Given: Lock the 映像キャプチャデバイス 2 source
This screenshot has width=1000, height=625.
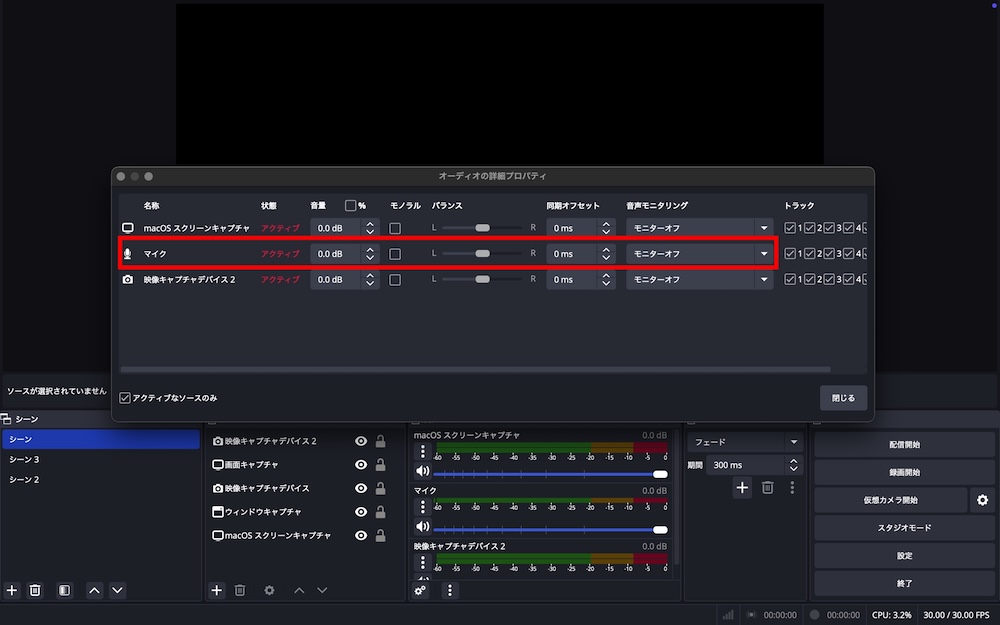Looking at the screenshot, I should tap(380, 441).
